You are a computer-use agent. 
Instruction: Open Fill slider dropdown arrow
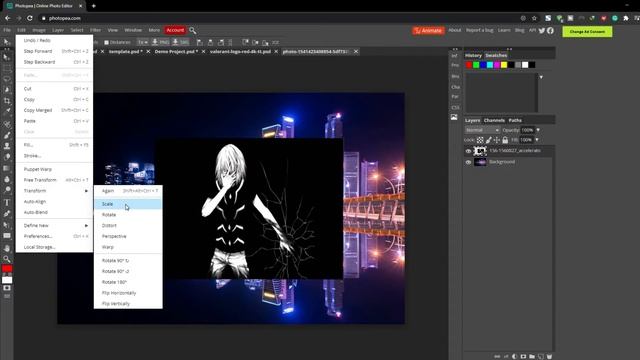(x=537, y=140)
